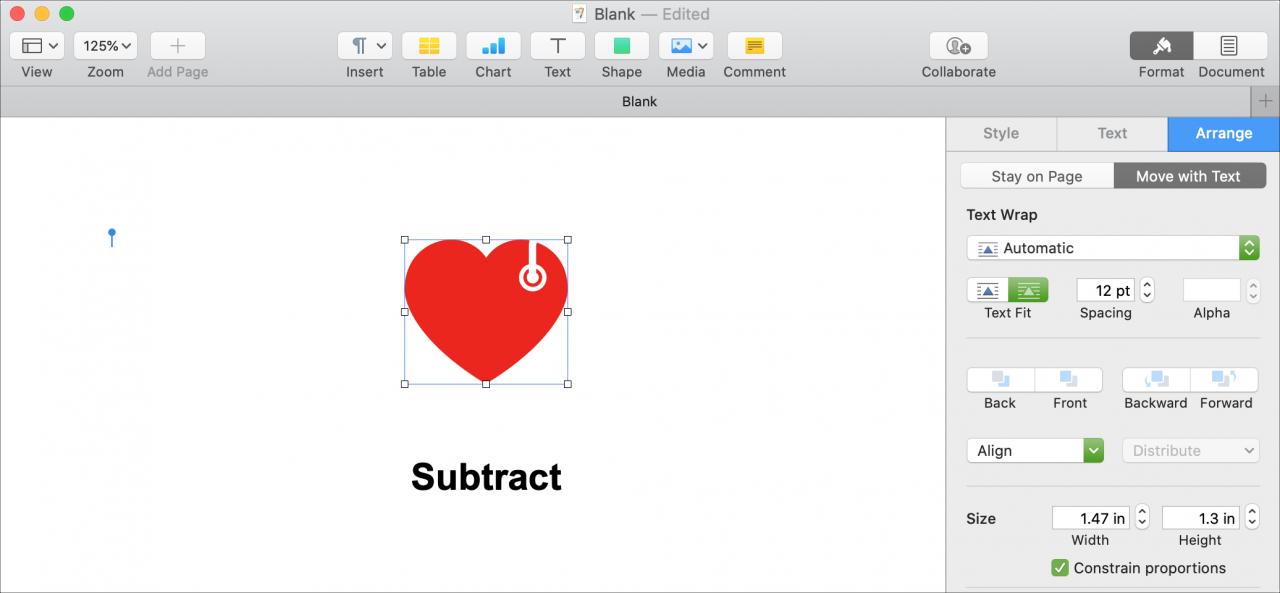Viewport: 1280px width, 593px height.
Task: Open the Distribute dropdown
Action: coord(1191,451)
